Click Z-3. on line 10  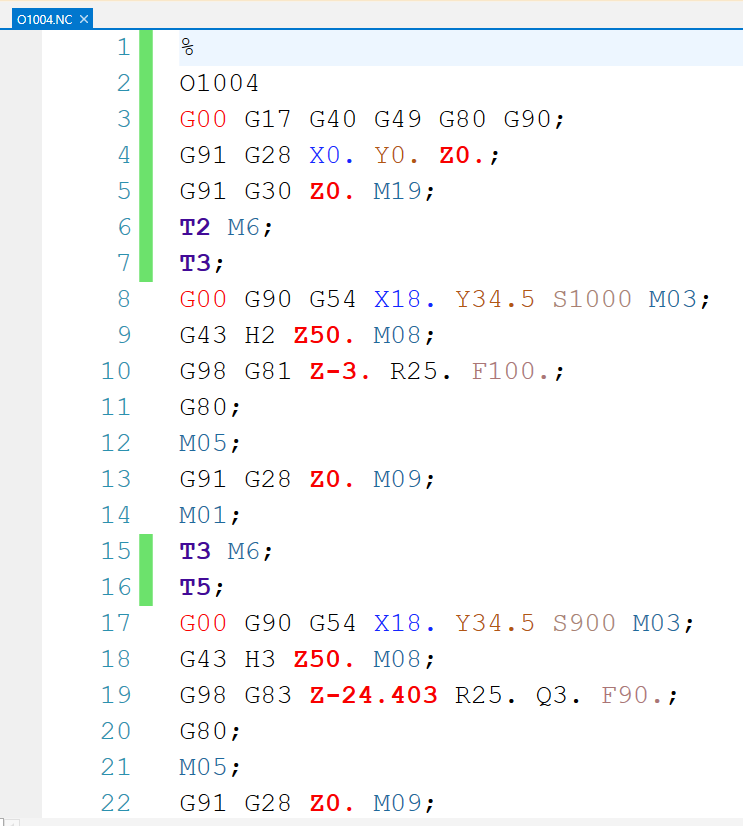(340, 371)
